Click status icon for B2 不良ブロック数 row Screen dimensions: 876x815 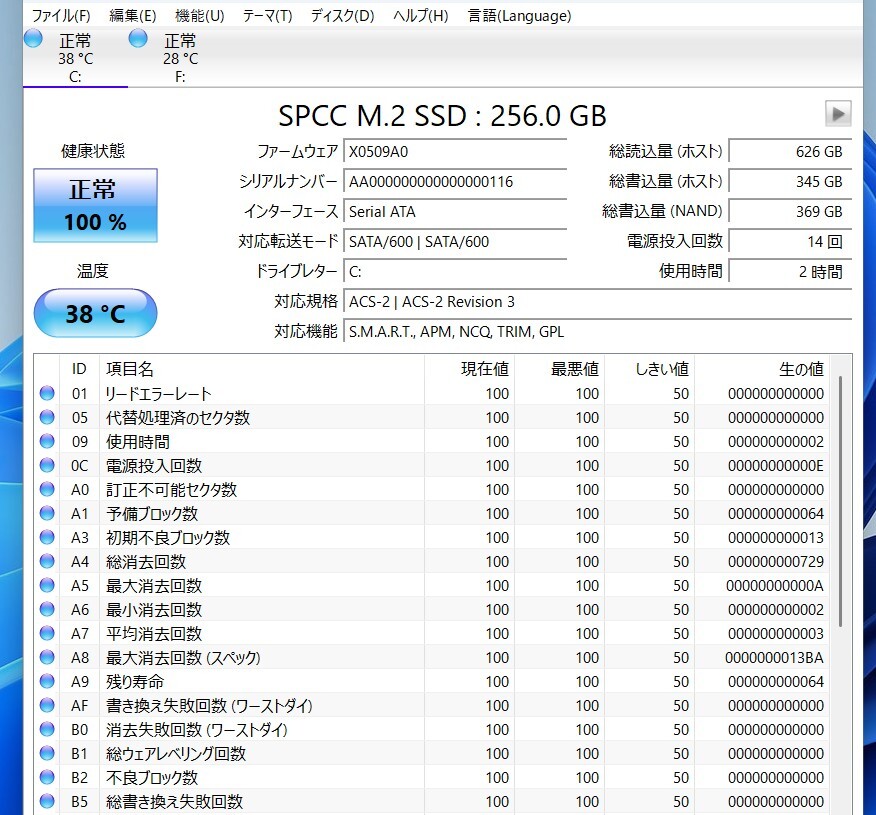pyautogui.click(x=47, y=778)
